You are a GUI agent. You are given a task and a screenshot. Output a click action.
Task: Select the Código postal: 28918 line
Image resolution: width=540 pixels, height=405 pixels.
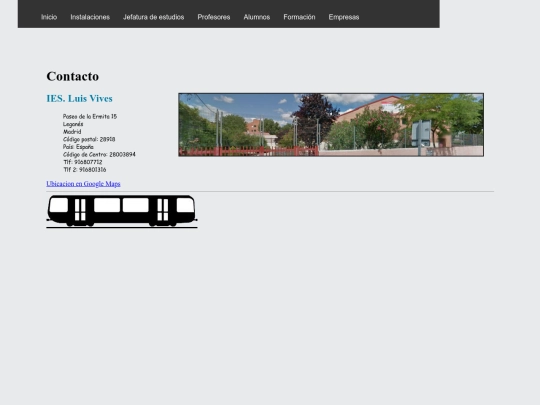click(x=89, y=139)
